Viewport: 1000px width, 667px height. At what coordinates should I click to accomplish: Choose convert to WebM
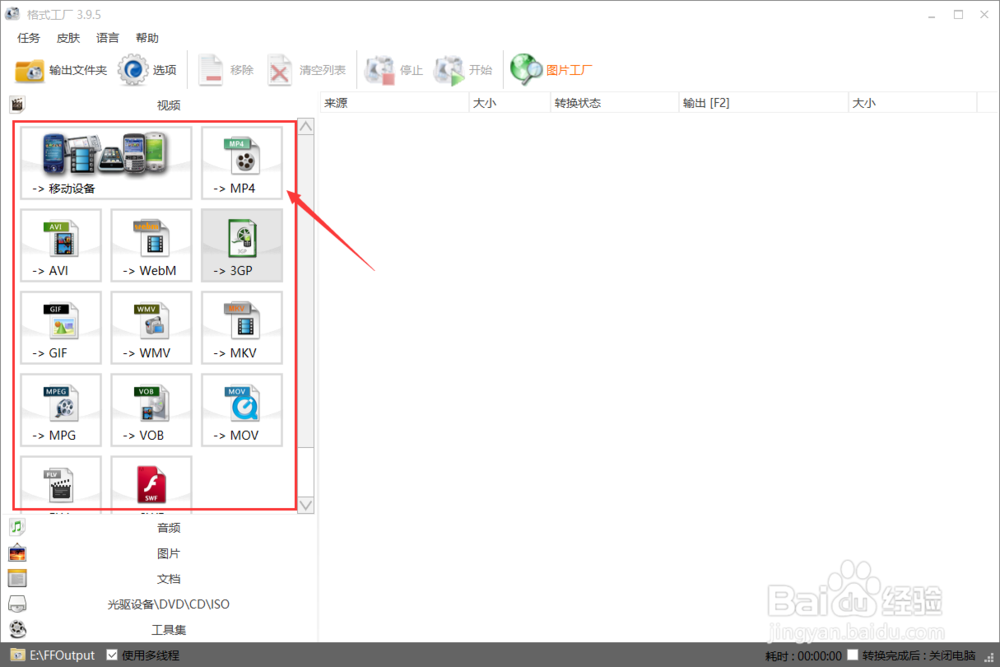151,245
